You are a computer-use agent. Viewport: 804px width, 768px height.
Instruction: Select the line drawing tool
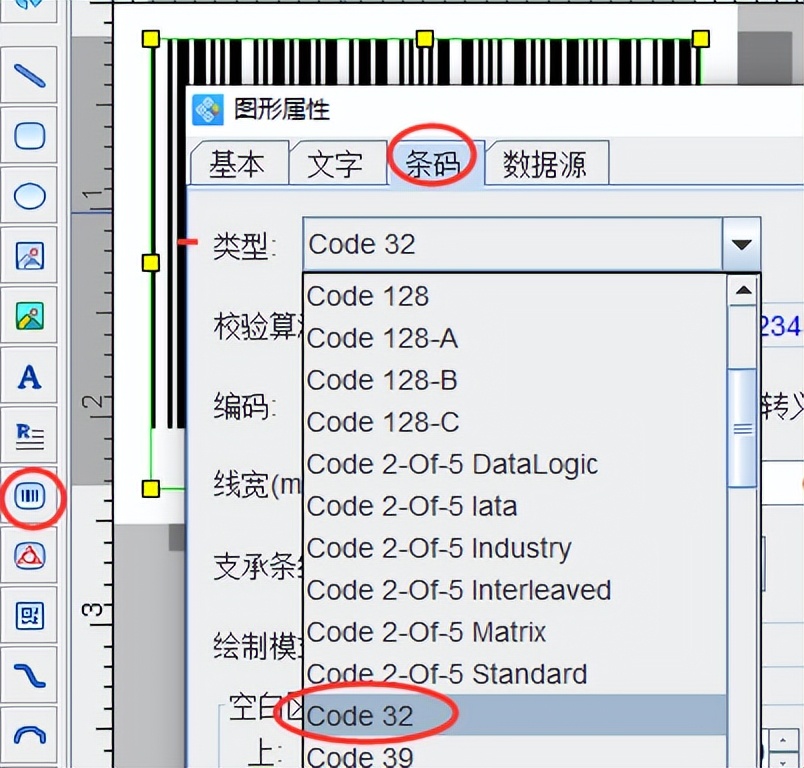tap(29, 75)
